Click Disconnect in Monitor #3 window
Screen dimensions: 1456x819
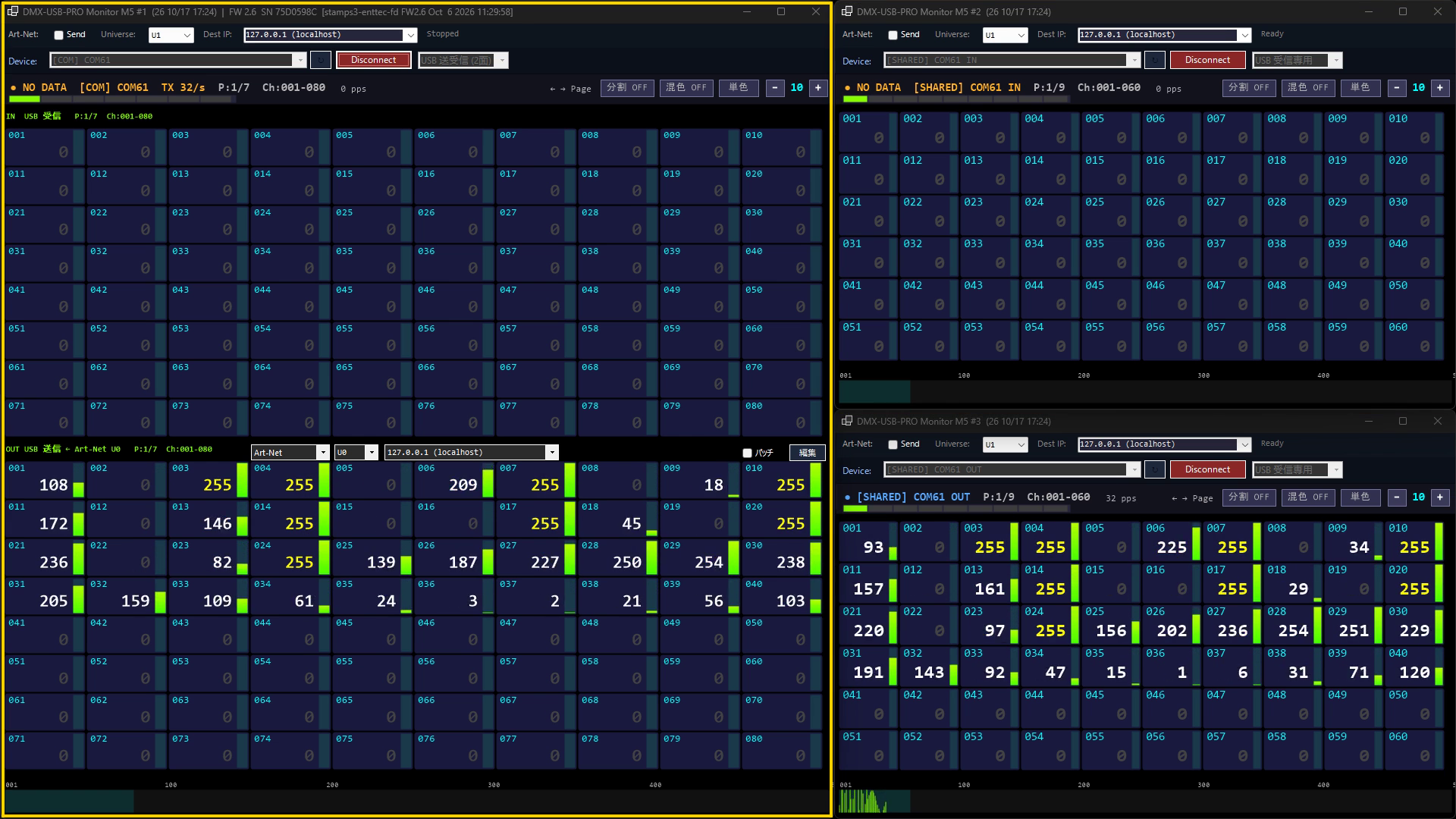[x=1208, y=469]
